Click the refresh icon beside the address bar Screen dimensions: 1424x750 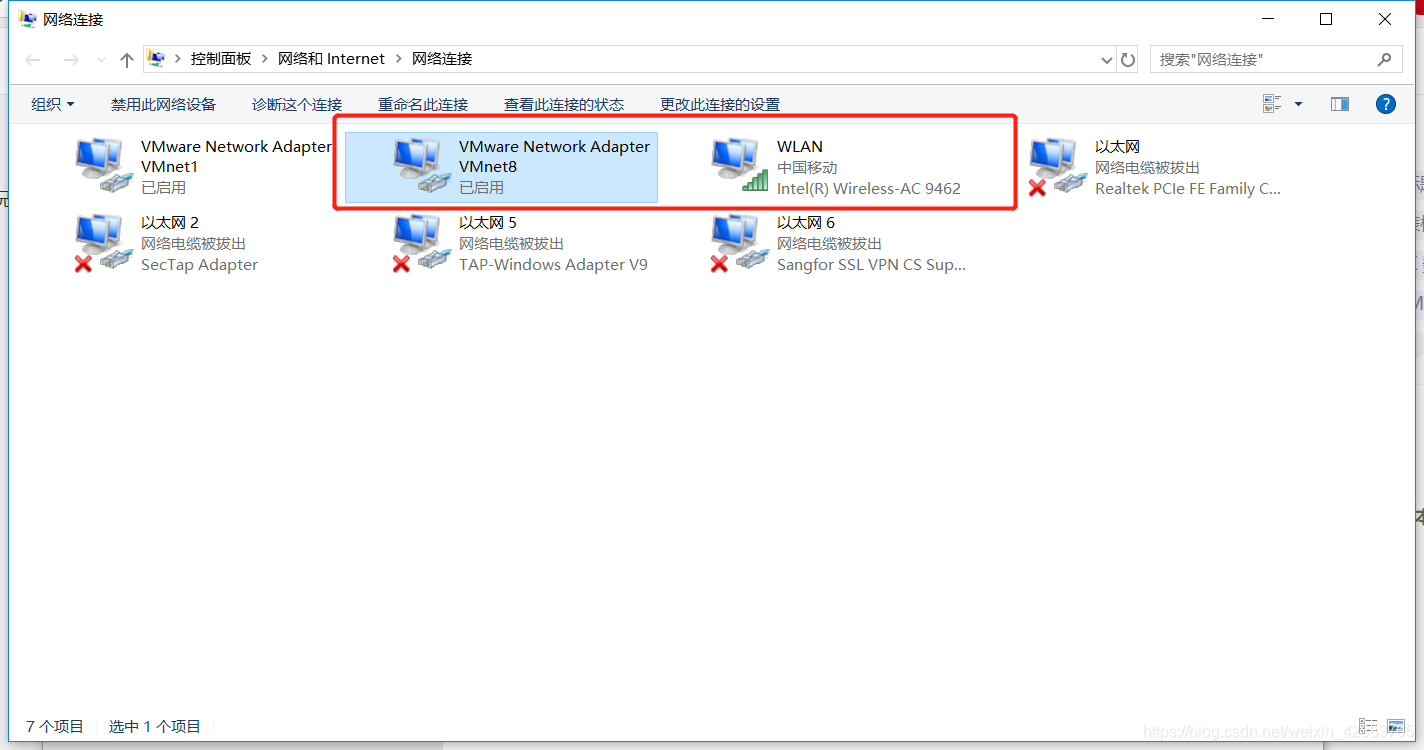click(x=1127, y=59)
